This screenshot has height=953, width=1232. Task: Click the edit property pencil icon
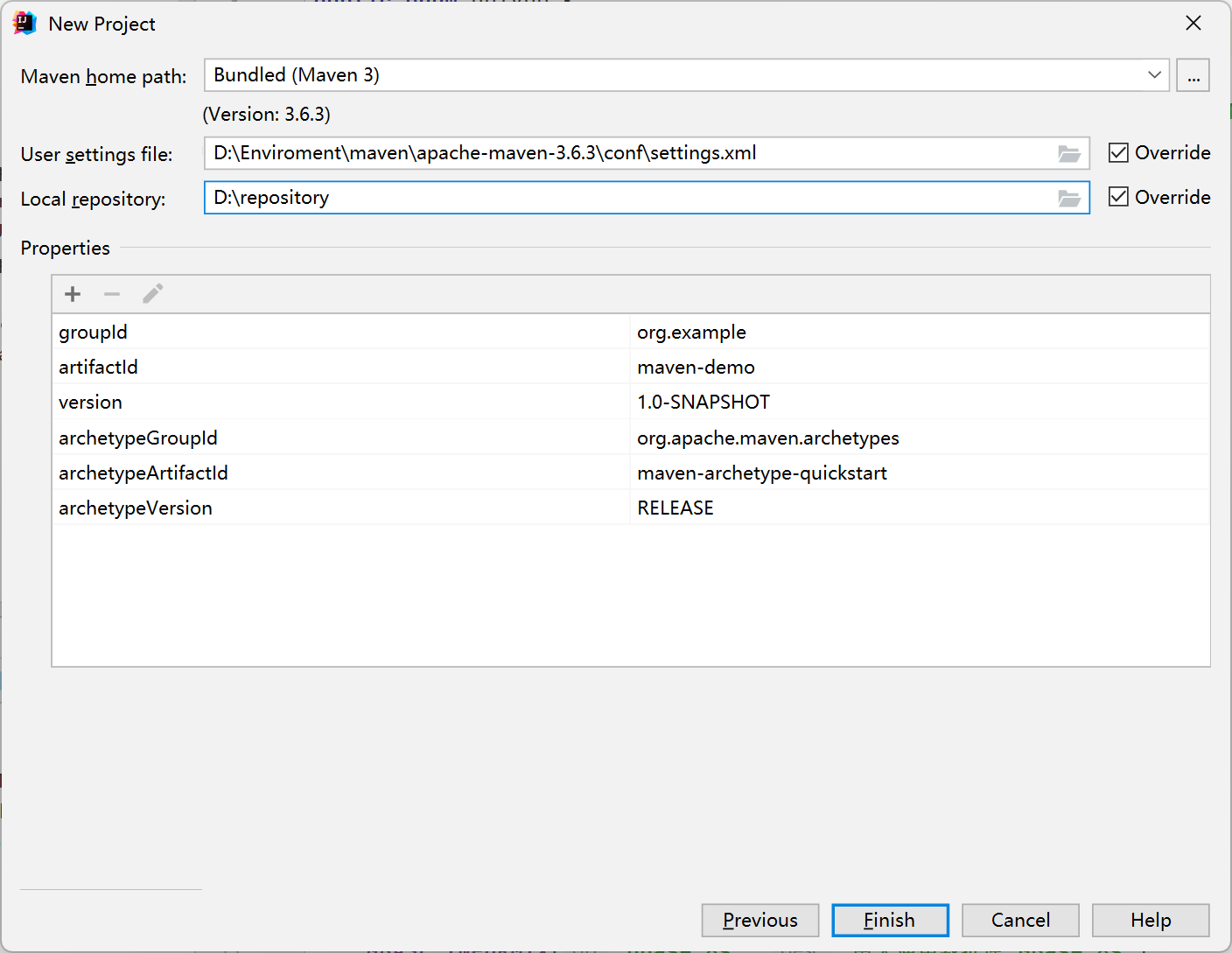pyautogui.click(x=152, y=294)
